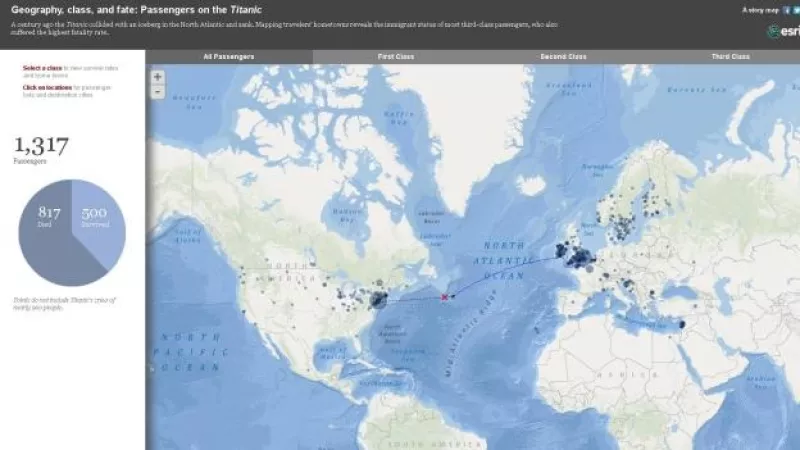The image size is (800, 450).
Task: Share story map on Facebook
Action: click(x=786, y=10)
